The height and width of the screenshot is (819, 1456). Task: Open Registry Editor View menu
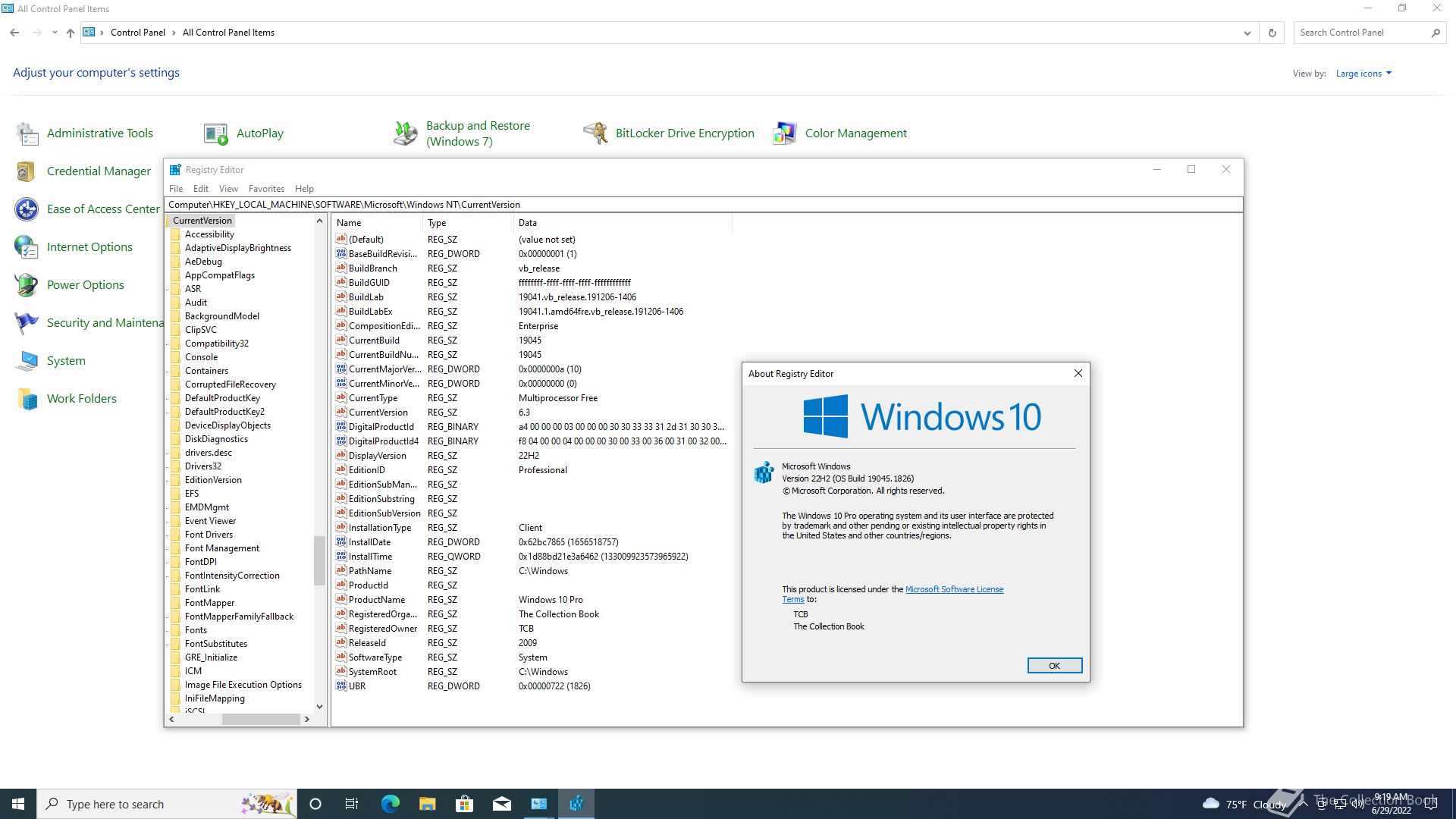tap(228, 189)
